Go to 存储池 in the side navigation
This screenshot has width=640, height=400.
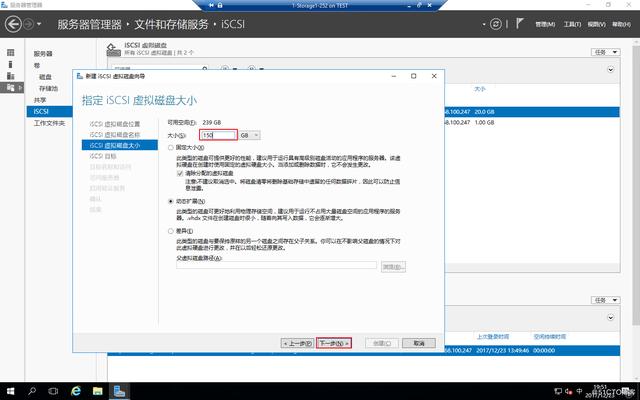point(48,88)
